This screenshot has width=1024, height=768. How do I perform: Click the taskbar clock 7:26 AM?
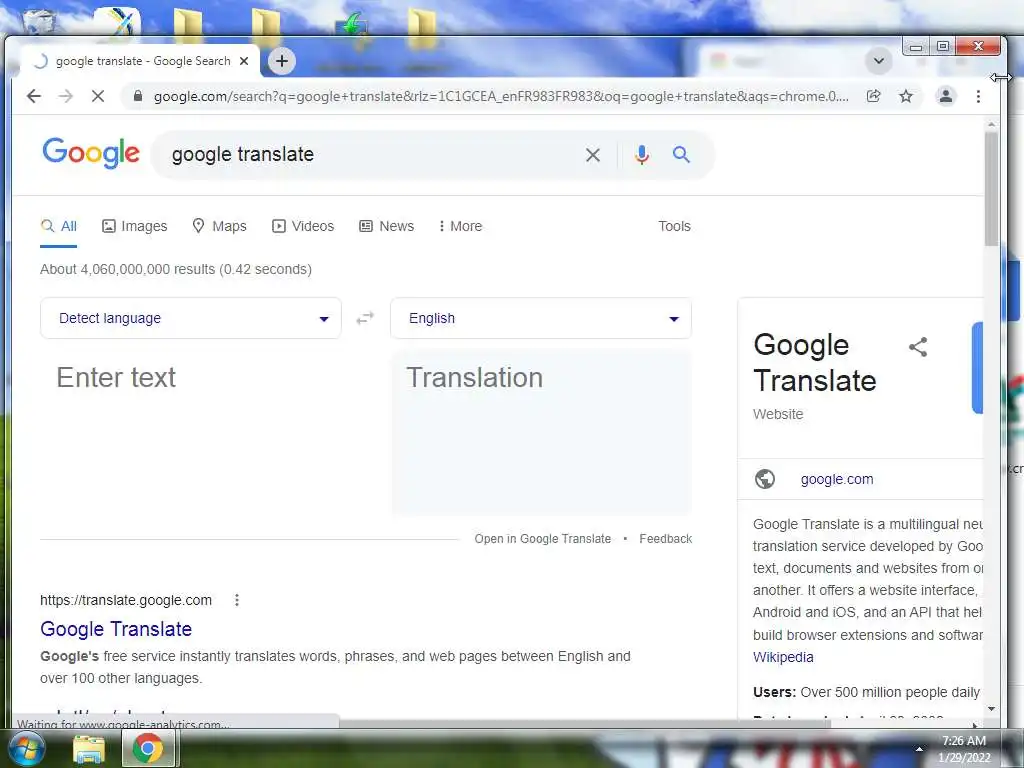[x=964, y=741]
